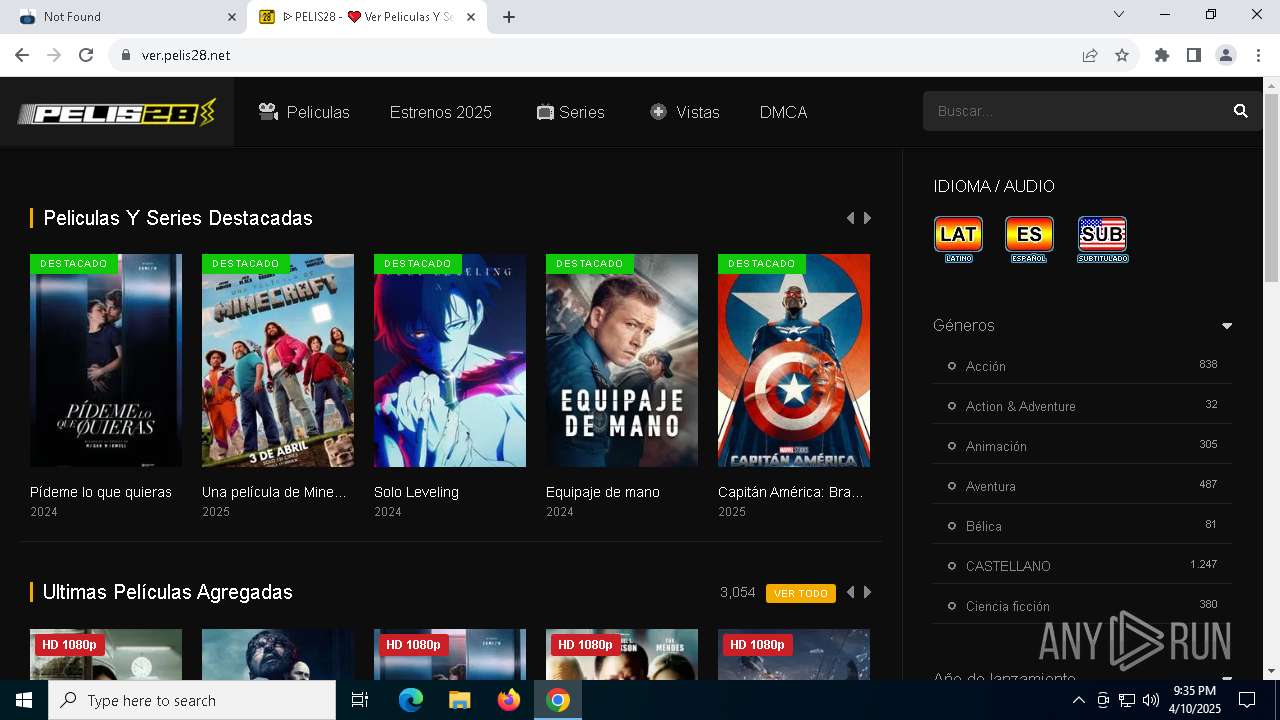The image size is (1280, 720).
Task: Open a new browser tab
Action: (508, 17)
